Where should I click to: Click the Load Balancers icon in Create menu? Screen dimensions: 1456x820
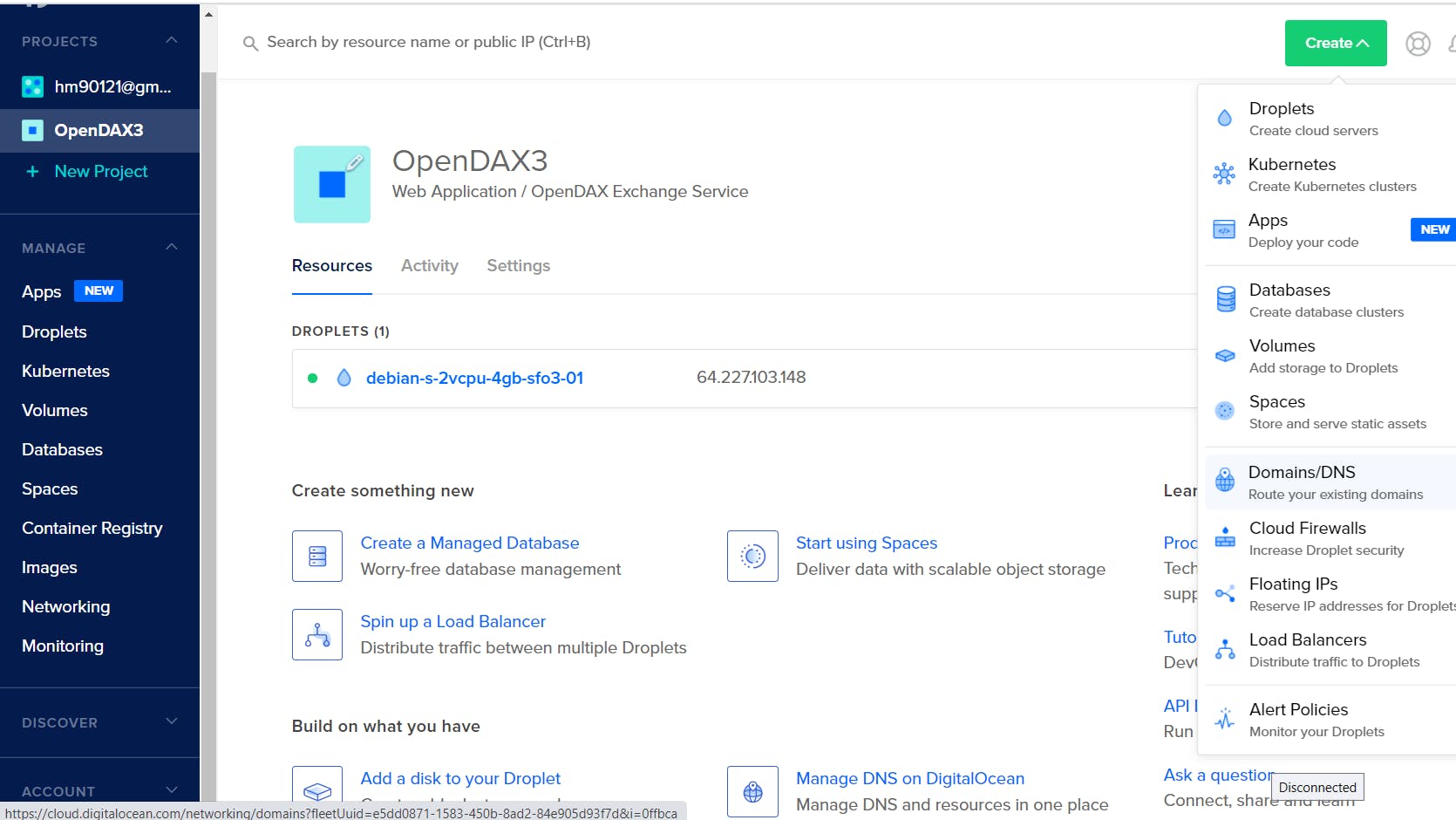click(1225, 649)
